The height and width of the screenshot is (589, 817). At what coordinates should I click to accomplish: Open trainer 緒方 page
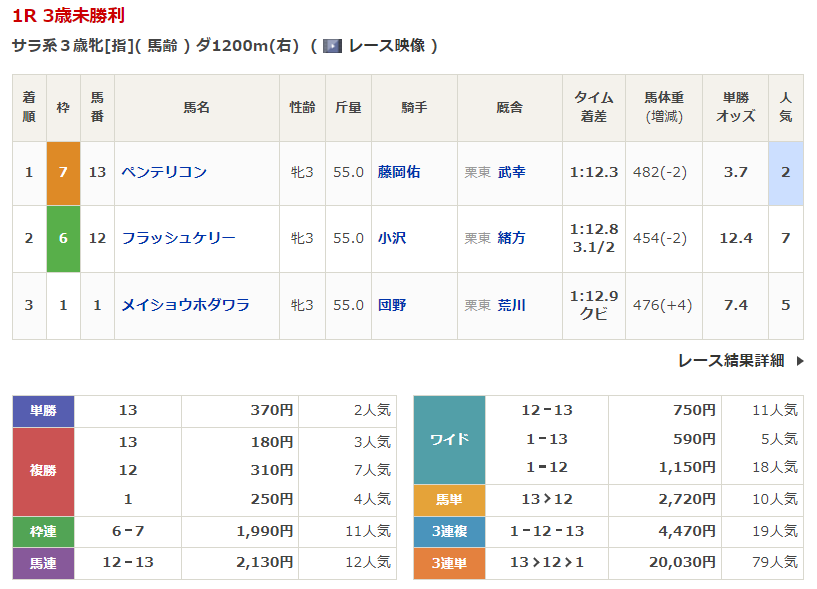pyautogui.click(x=511, y=238)
